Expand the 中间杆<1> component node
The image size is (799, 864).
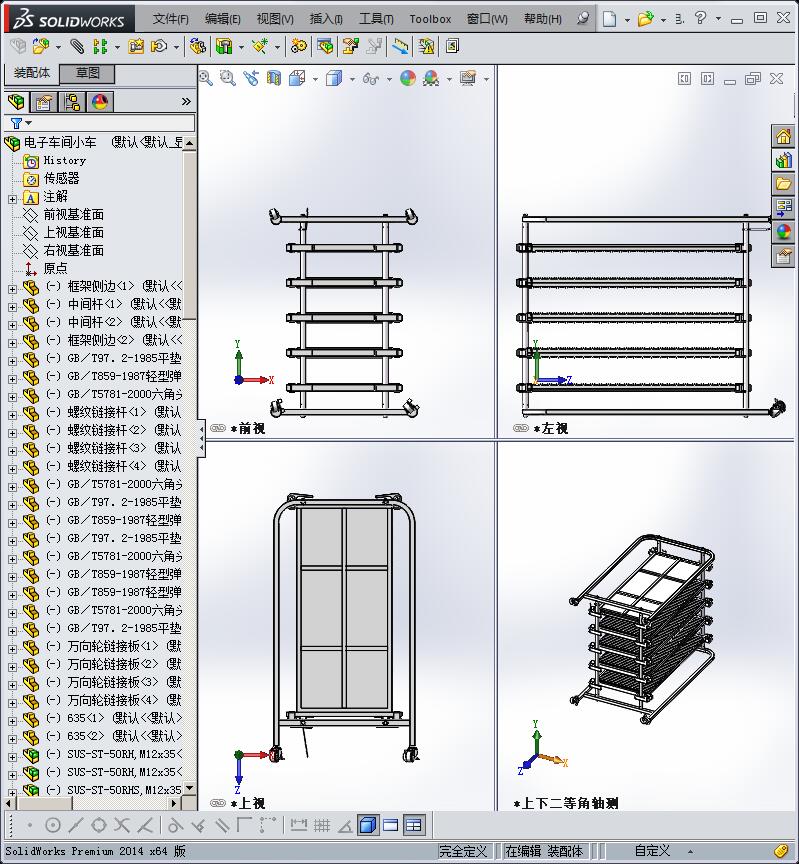[x=12, y=307]
